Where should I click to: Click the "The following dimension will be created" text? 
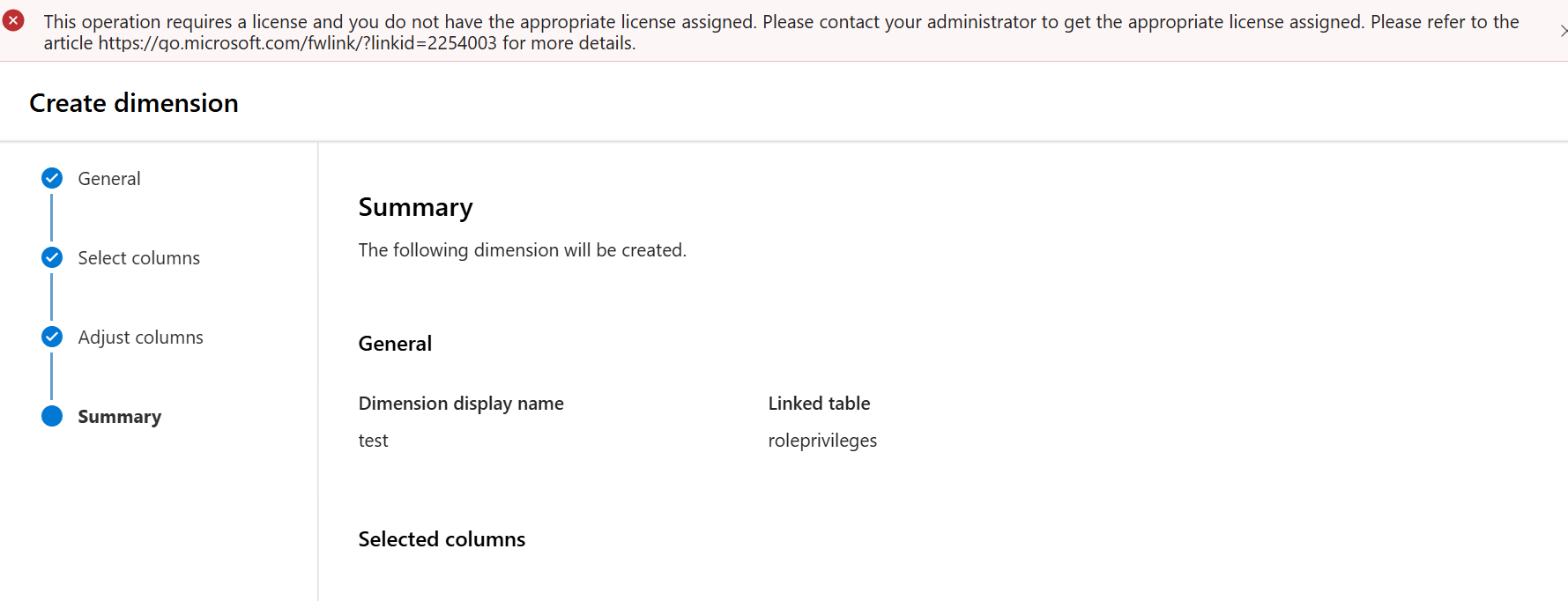[x=522, y=250]
